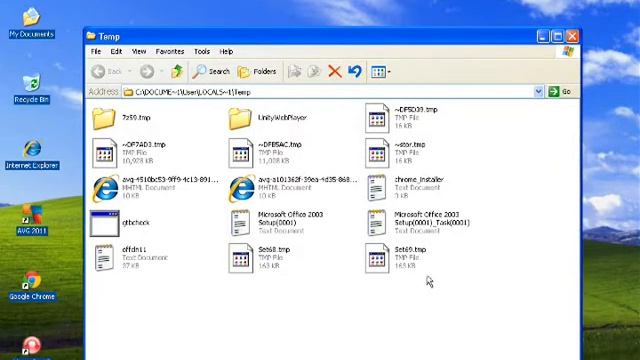Select the ~DF7AD3.tmp file icon
640x360 pixels.
104,153
